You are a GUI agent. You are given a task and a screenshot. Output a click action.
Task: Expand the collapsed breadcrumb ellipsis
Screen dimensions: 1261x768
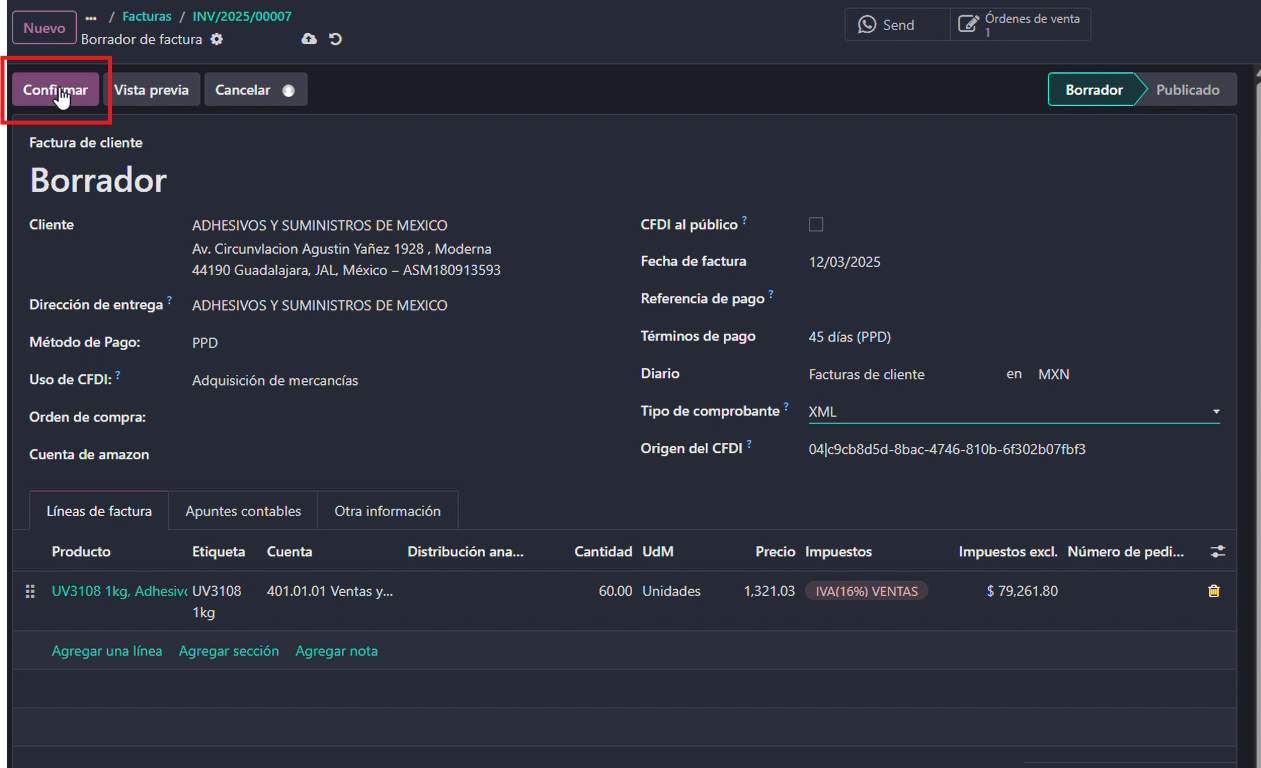tap(92, 17)
